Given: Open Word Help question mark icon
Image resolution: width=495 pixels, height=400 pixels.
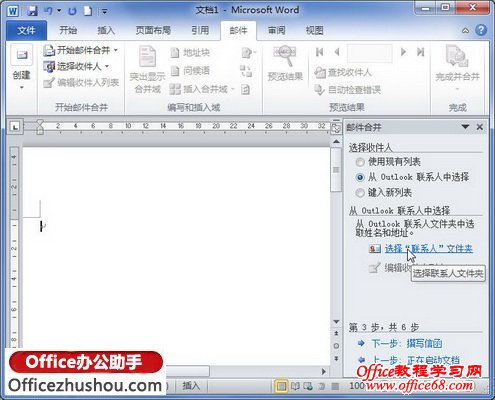Looking at the screenshot, I should pos(481,30).
